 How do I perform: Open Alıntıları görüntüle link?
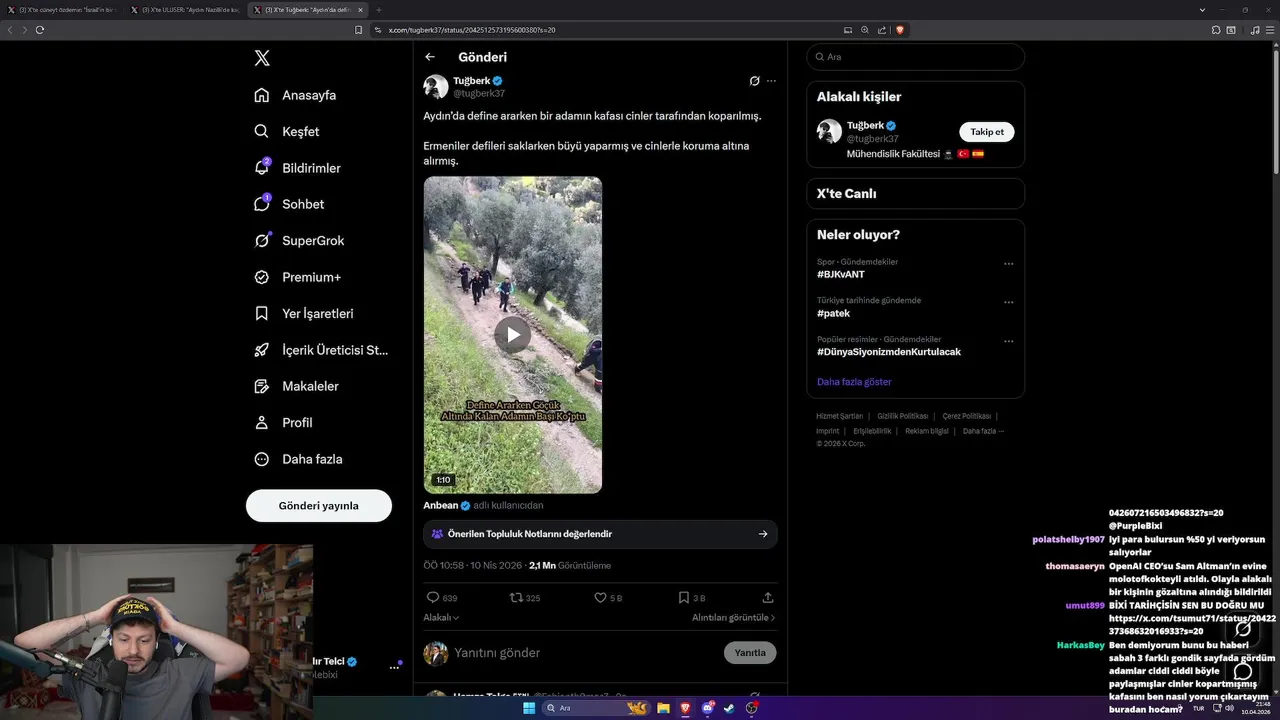(x=733, y=618)
